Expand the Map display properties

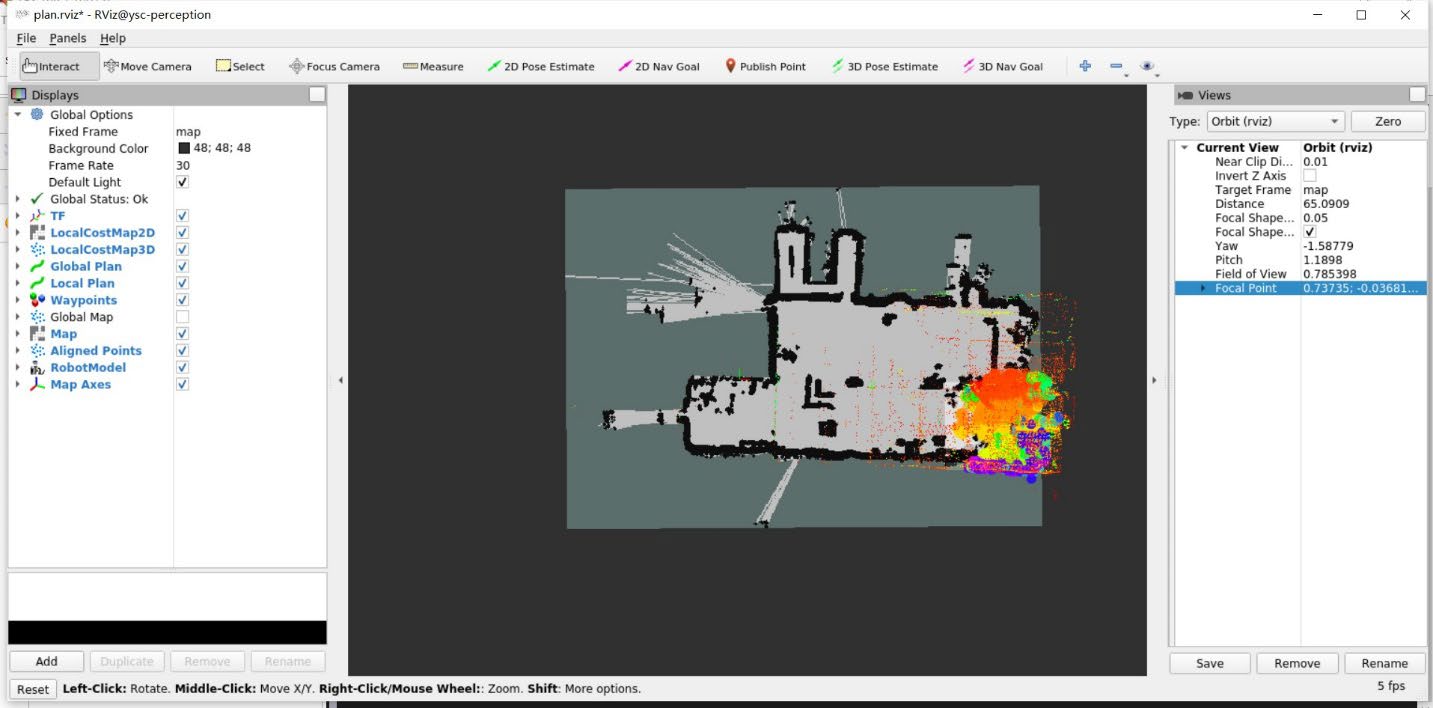click(18, 334)
